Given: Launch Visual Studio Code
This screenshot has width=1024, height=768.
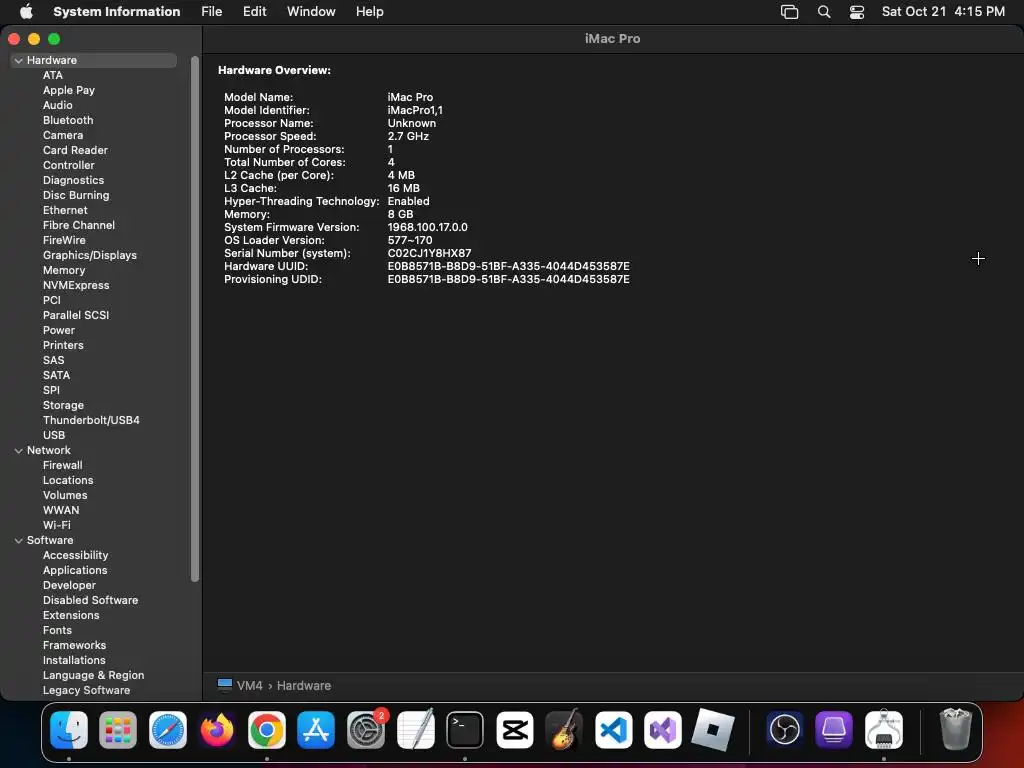Looking at the screenshot, I should click(613, 729).
